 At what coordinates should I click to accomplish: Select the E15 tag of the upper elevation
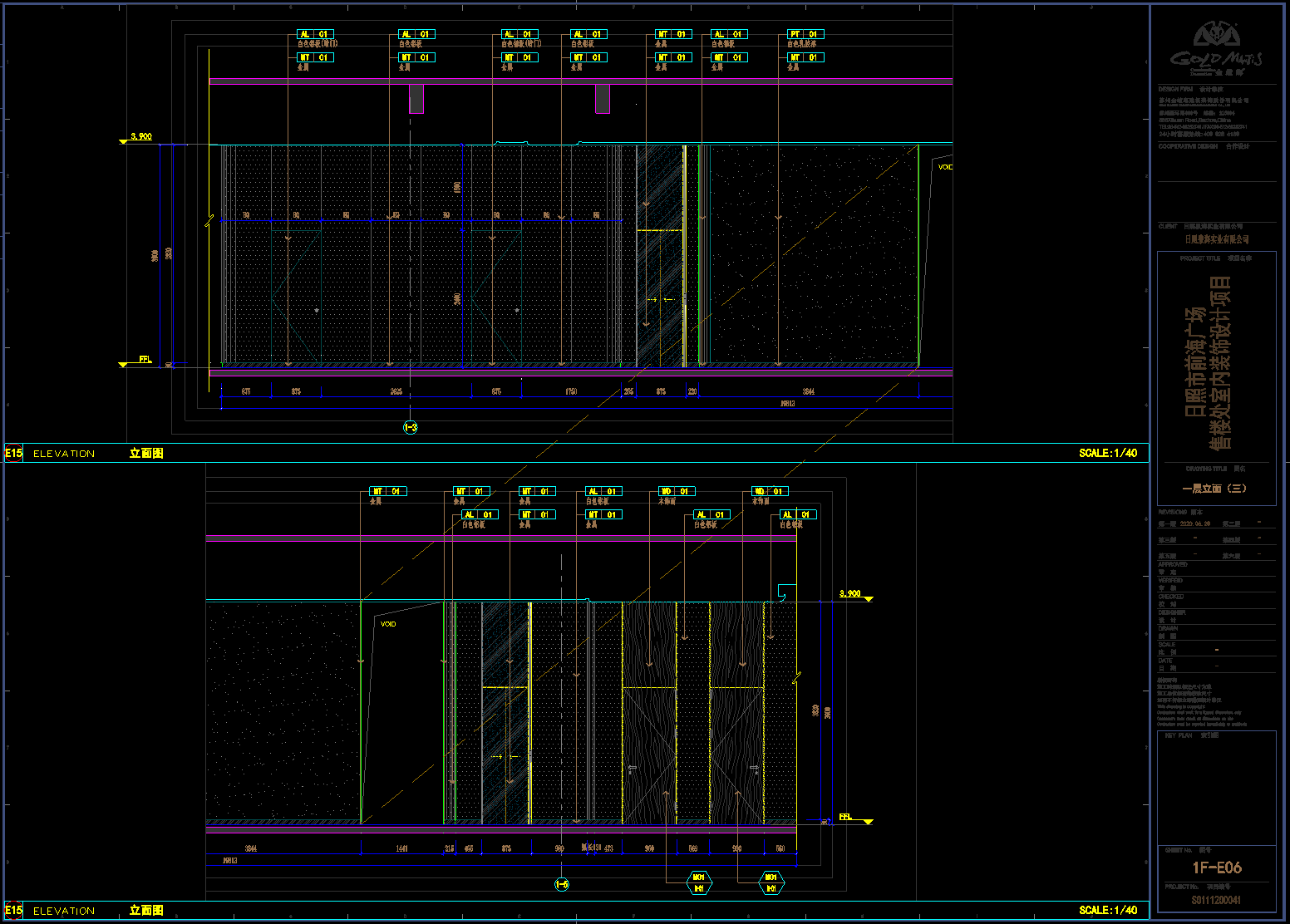pyautogui.click(x=13, y=453)
